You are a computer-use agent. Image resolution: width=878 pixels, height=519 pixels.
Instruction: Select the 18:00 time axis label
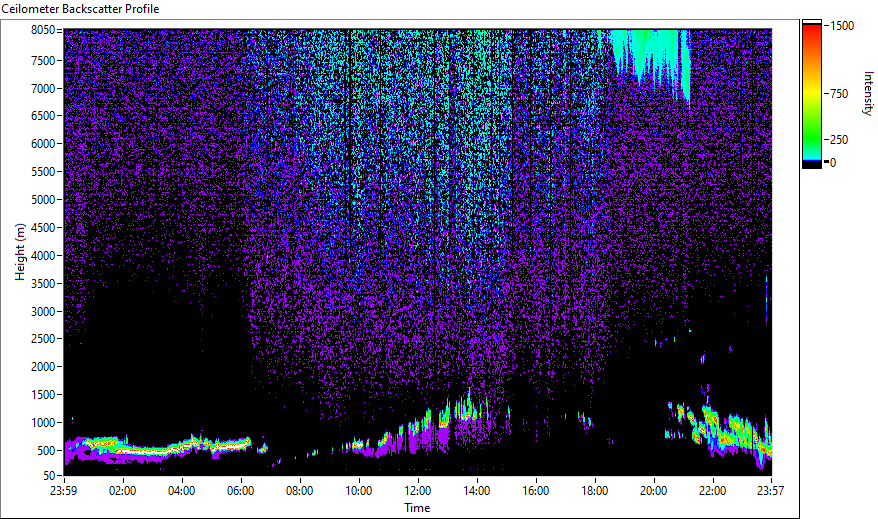pos(595,491)
